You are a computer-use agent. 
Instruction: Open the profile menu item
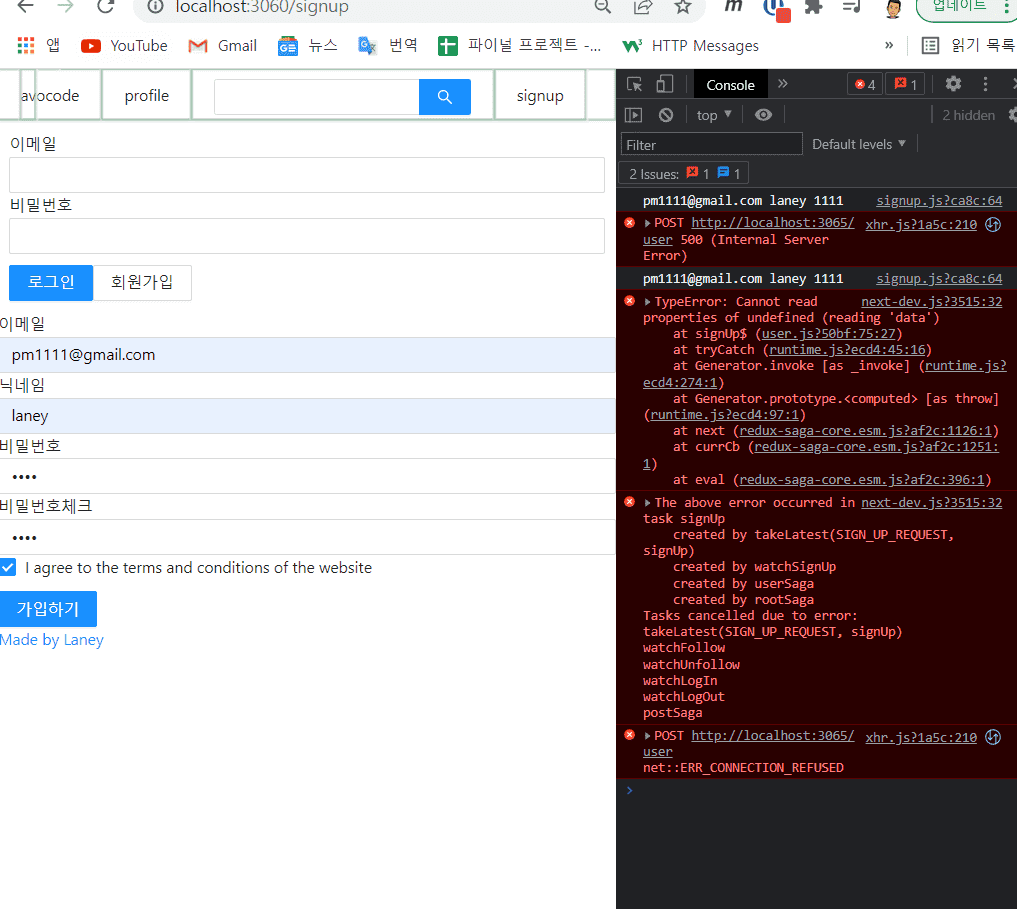(x=147, y=95)
